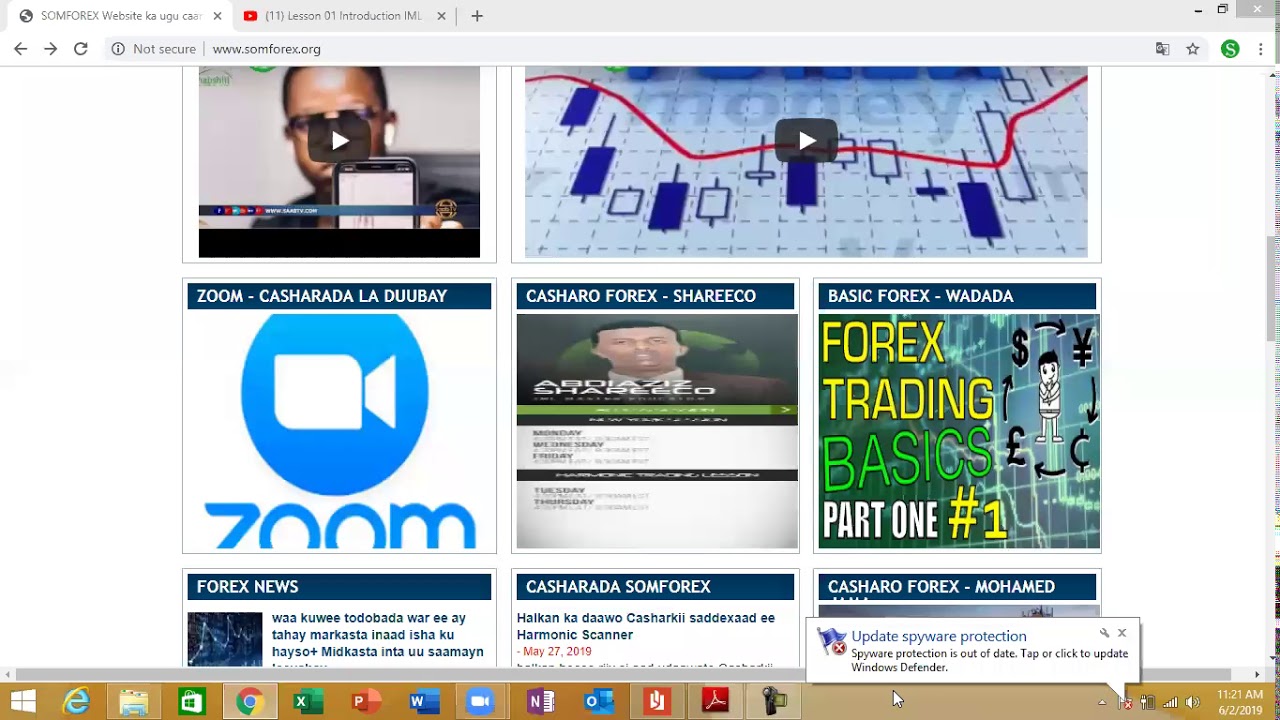Image resolution: width=1280 pixels, height=720 pixels.
Task: Open the Translate this page icon
Action: [1162, 49]
